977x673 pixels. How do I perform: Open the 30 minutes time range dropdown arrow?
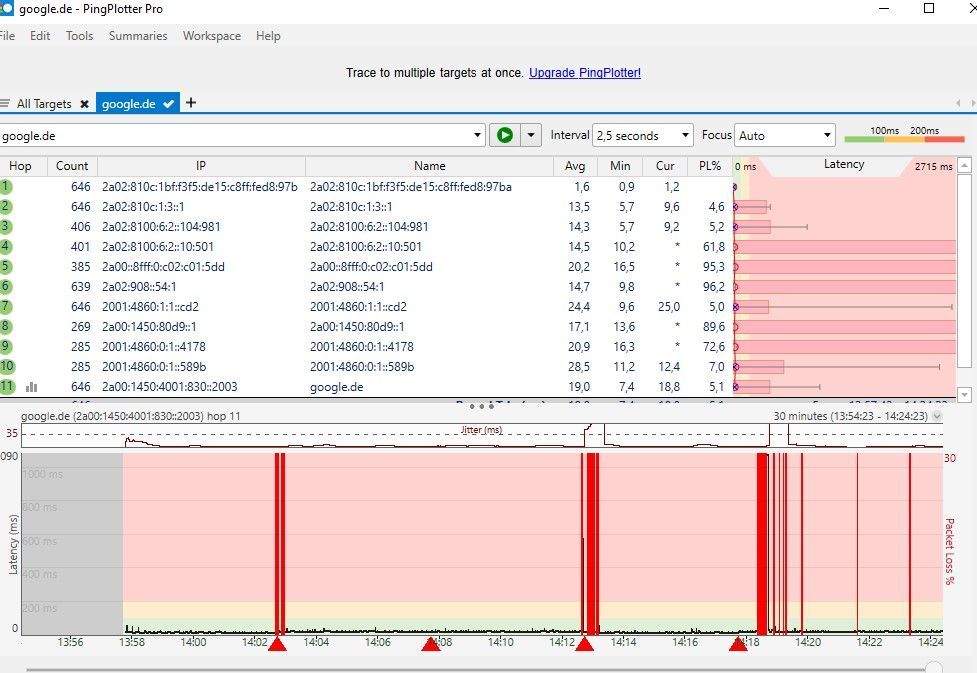point(937,416)
